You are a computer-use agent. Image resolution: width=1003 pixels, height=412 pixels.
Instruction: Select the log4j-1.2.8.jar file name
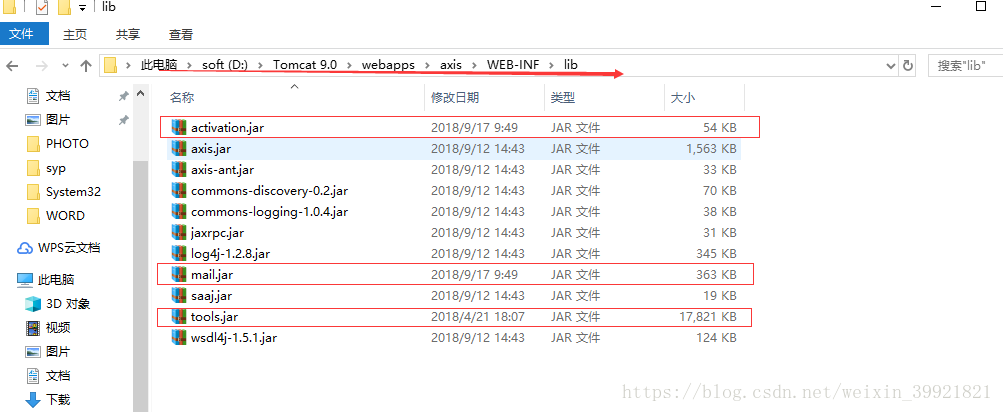point(230,254)
